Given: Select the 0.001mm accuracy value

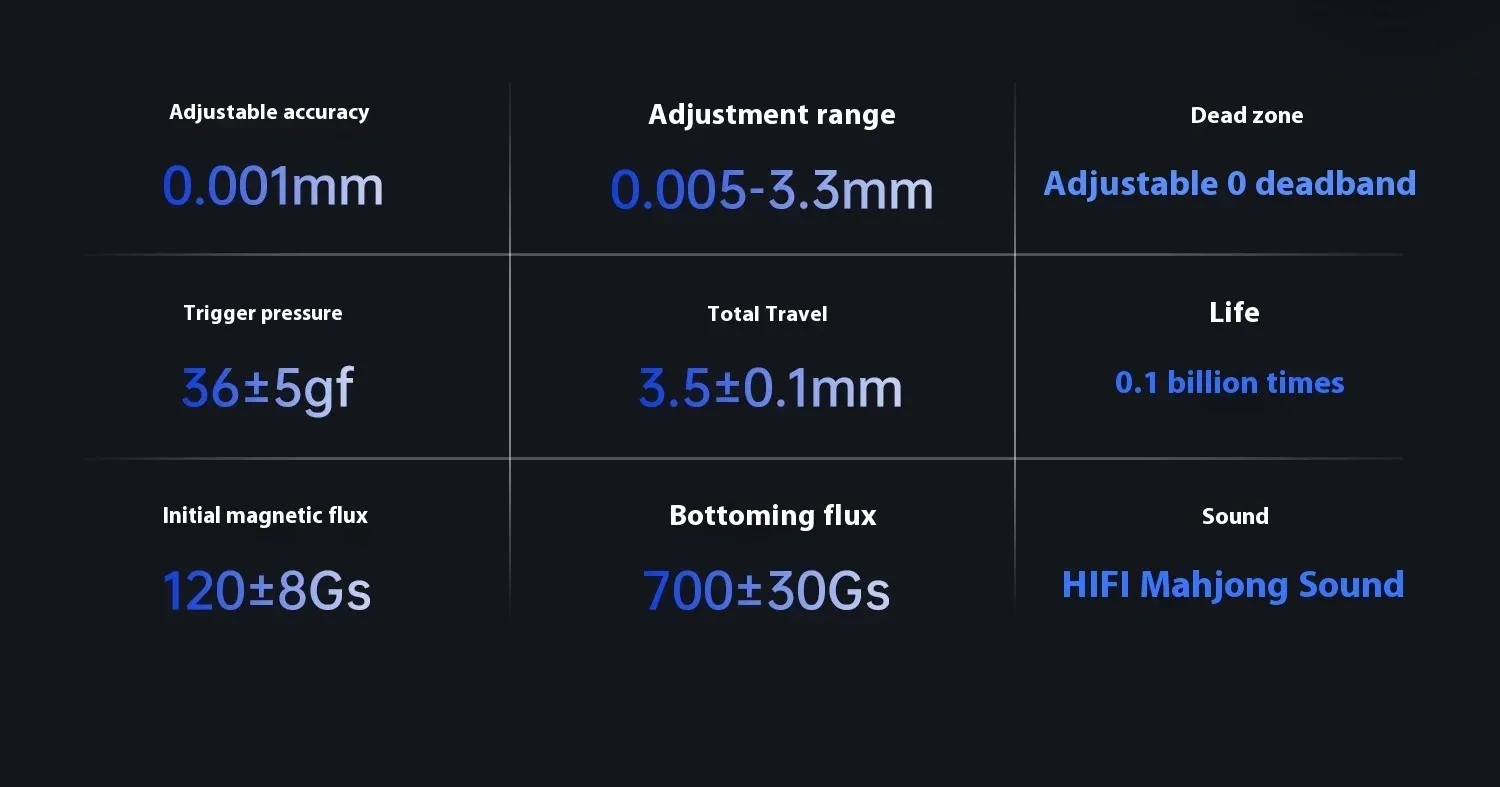Looking at the screenshot, I should point(273,186).
